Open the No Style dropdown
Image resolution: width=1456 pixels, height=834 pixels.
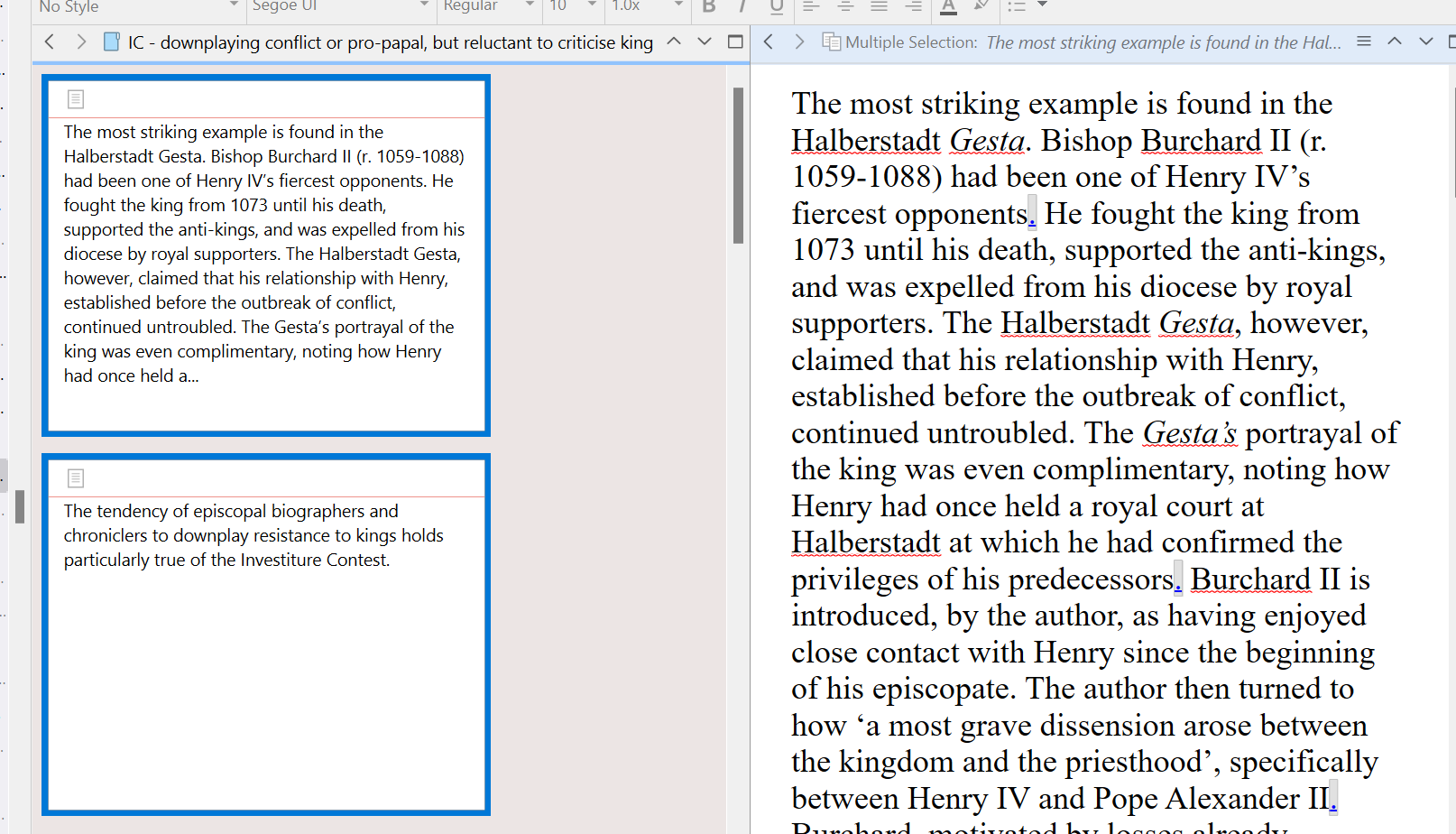[135, 6]
